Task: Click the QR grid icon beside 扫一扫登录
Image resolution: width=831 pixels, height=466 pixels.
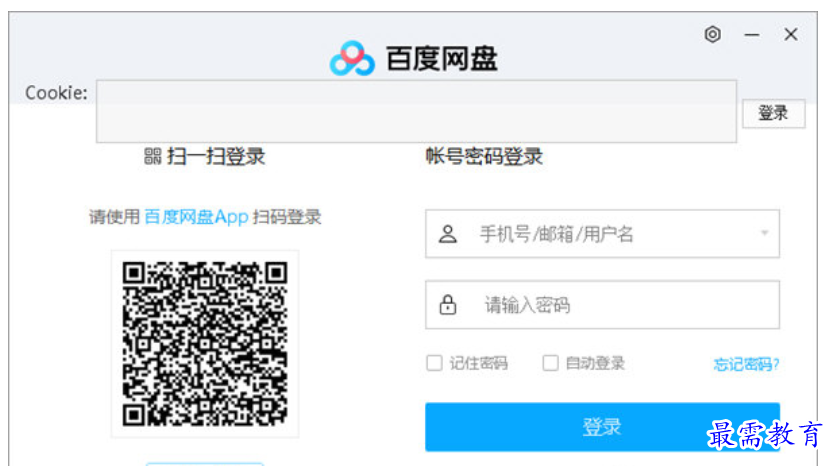Action: pos(153,156)
